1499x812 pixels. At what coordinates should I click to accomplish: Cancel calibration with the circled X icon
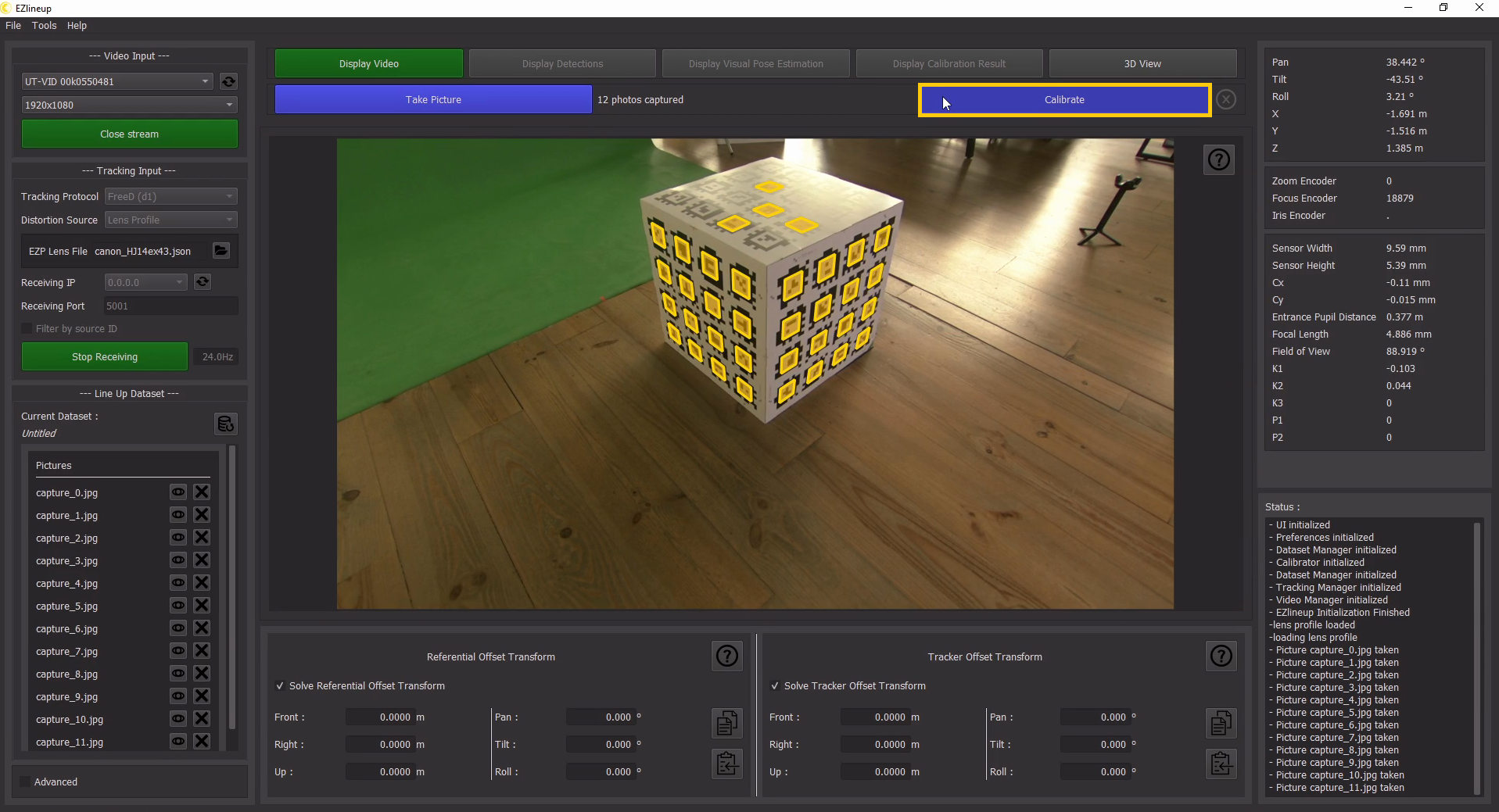tap(1226, 100)
